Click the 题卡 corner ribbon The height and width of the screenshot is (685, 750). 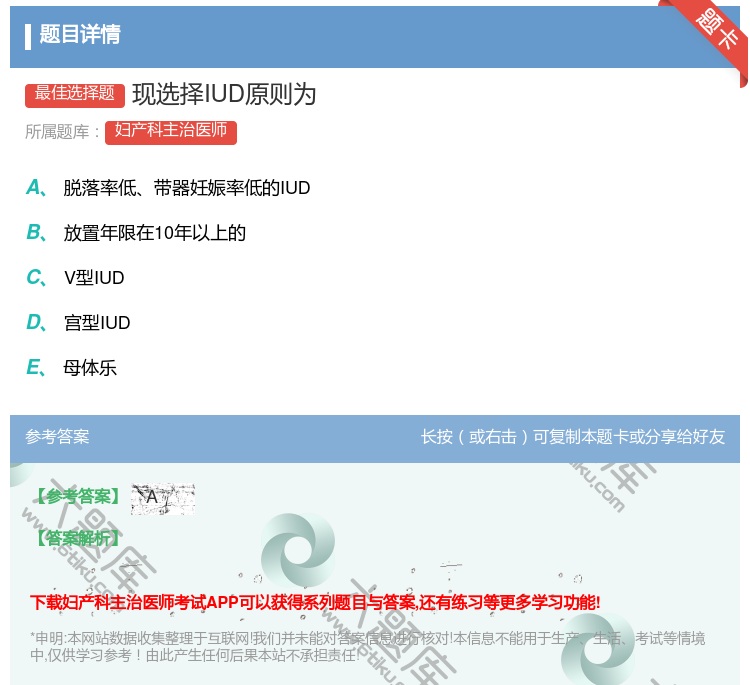pyautogui.click(x=710, y=38)
